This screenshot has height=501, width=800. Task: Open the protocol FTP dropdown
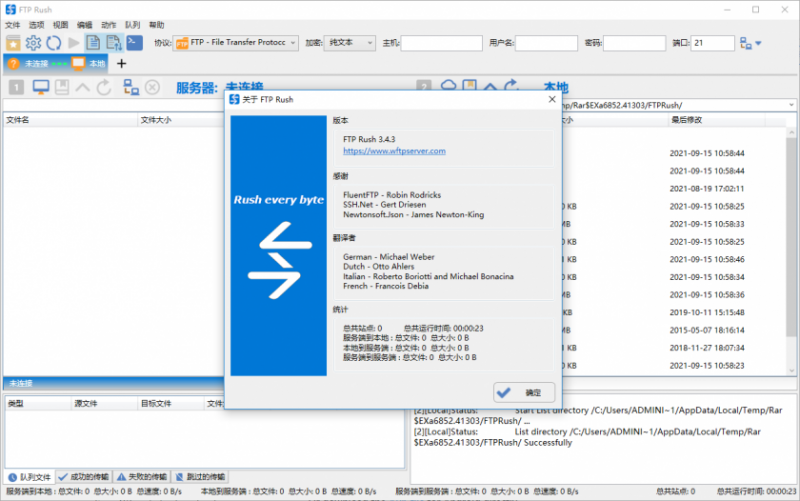(236, 43)
